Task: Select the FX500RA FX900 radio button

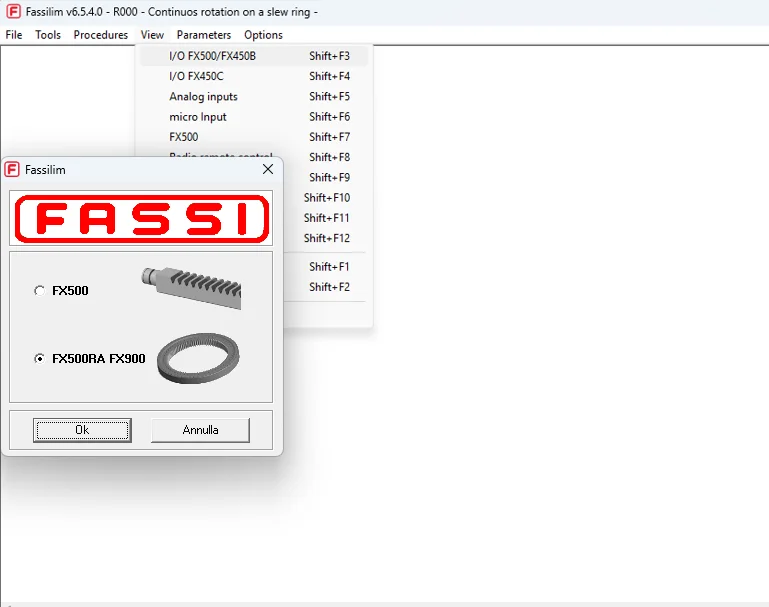Action: pos(39,359)
